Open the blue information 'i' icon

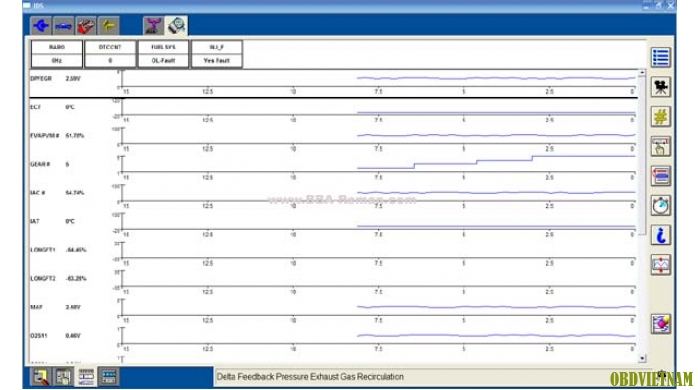[661, 235]
